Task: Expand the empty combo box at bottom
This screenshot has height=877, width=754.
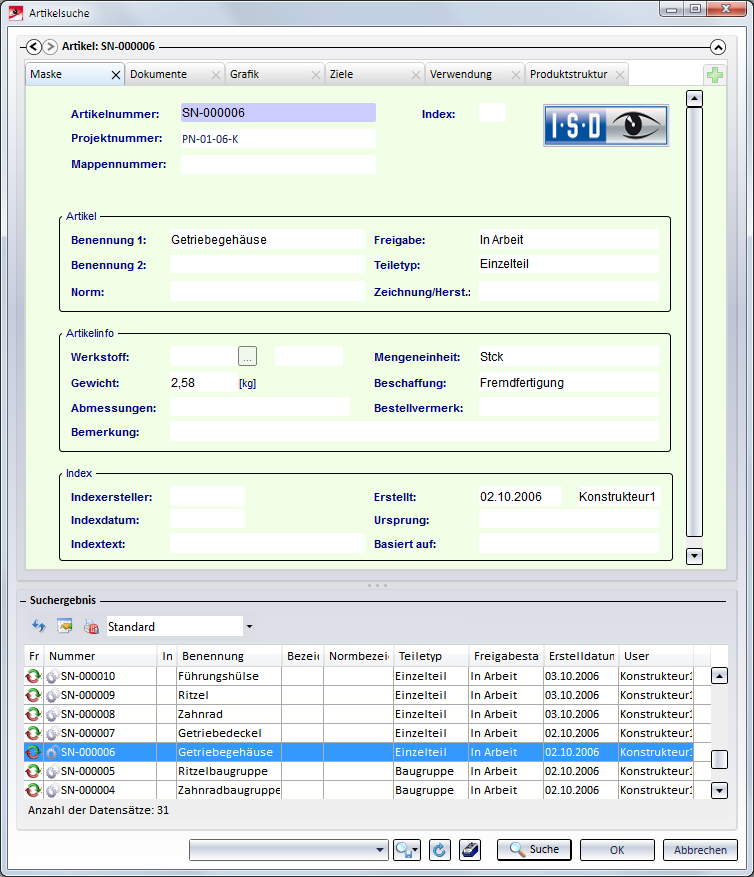Action: click(x=379, y=850)
